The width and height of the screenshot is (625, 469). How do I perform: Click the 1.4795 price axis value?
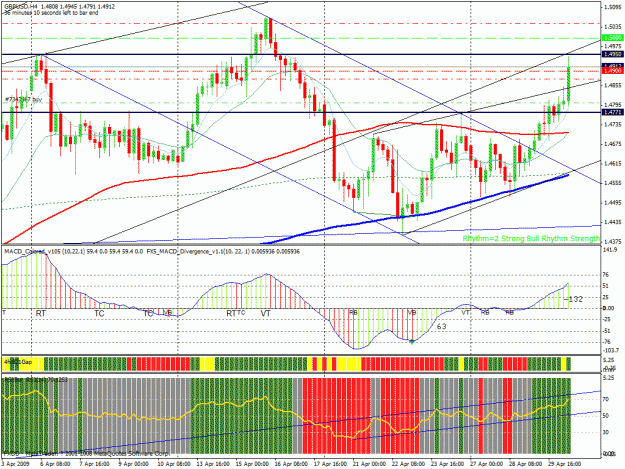[x=613, y=105]
